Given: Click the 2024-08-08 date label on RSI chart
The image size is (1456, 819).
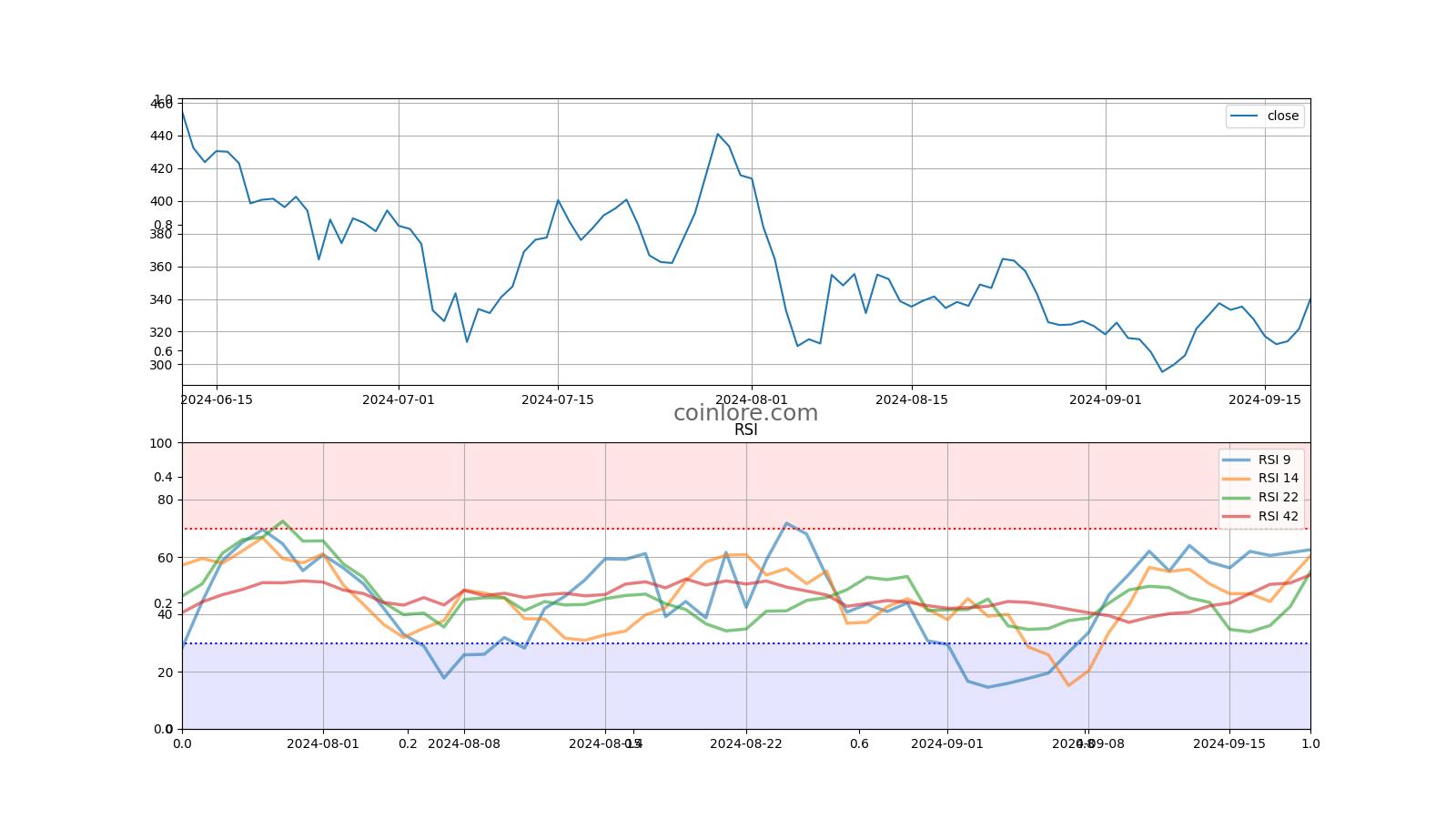Looking at the screenshot, I should [x=464, y=743].
